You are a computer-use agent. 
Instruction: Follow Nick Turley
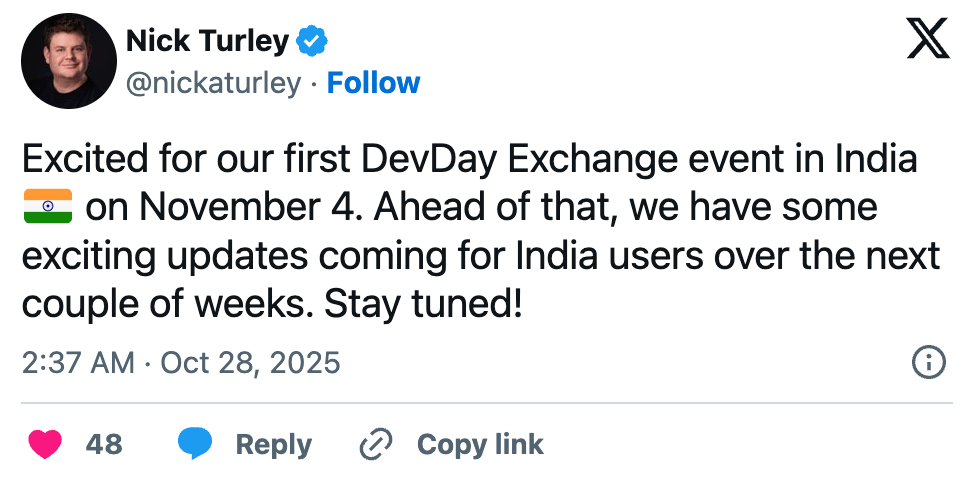tap(374, 83)
